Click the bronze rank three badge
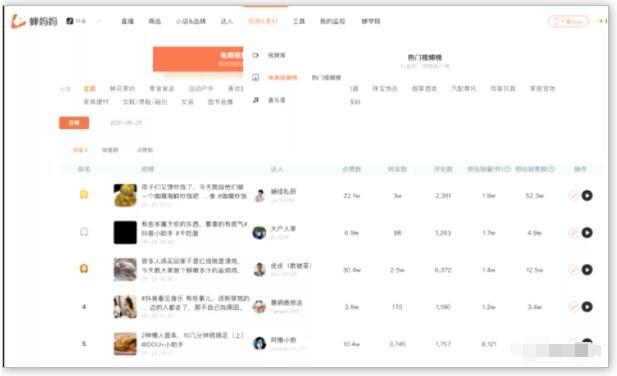Image resolution: width=617 pixels, height=376 pixels. [x=84, y=269]
